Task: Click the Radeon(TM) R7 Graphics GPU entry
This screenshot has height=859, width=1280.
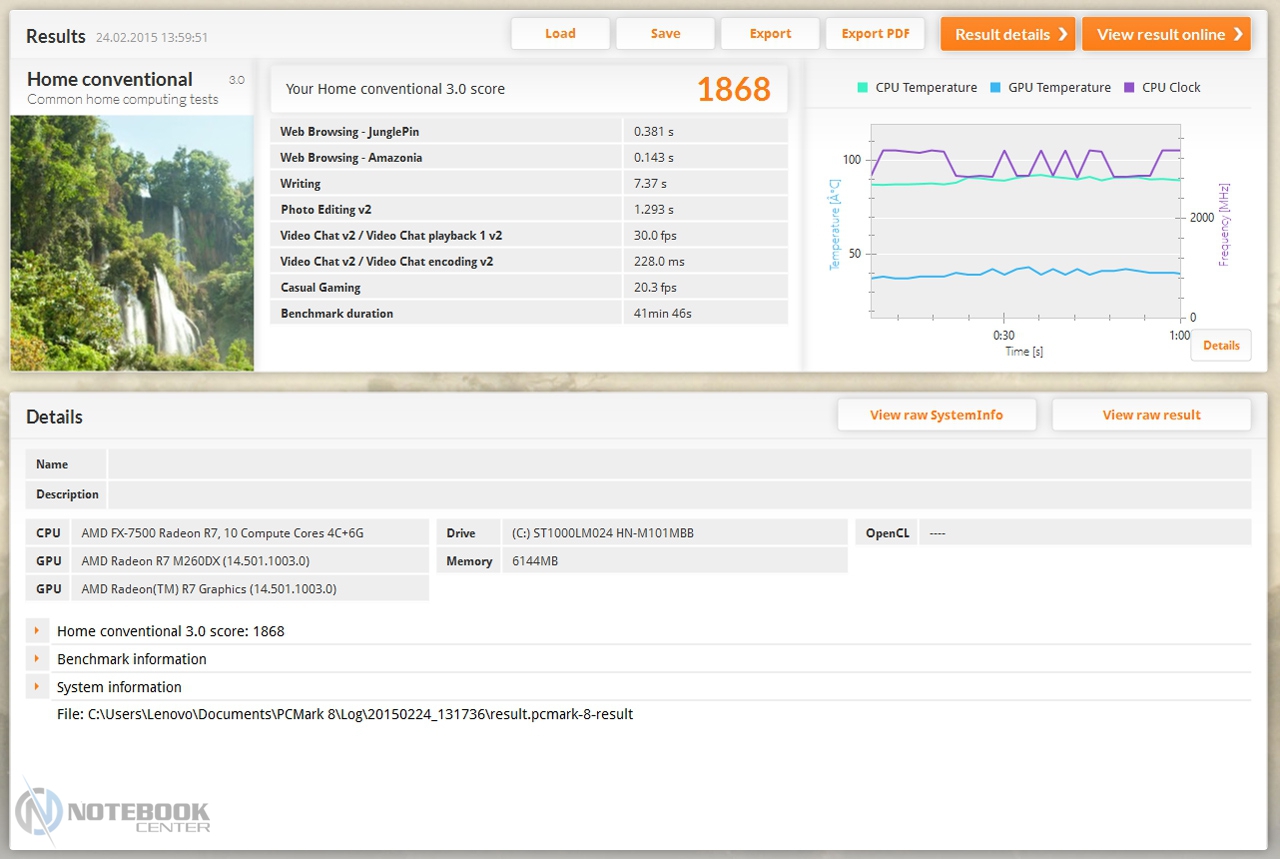Action: tap(250, 589)
